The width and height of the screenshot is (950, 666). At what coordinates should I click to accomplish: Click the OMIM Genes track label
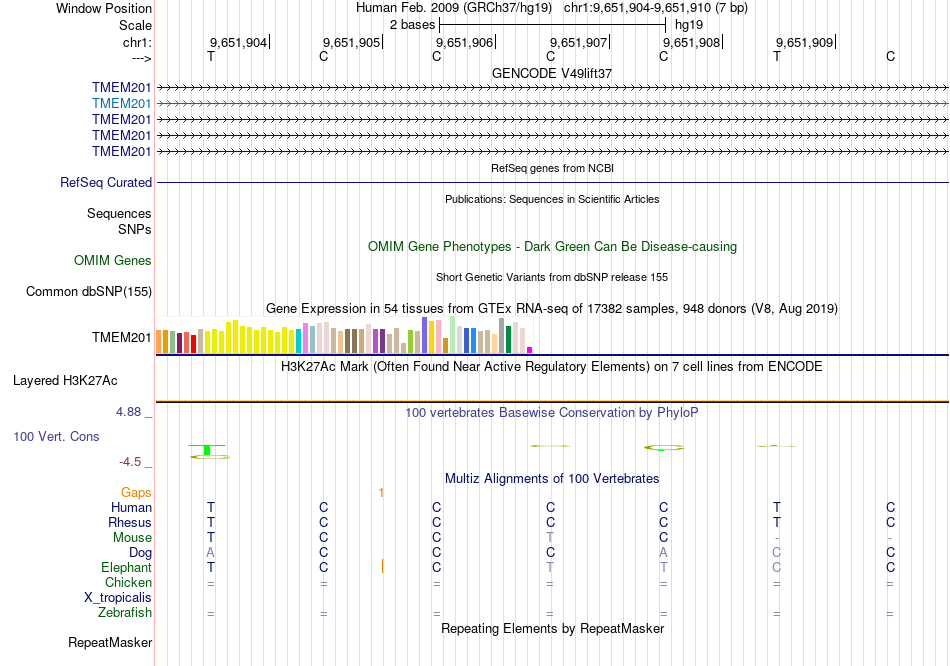[113, 261]
